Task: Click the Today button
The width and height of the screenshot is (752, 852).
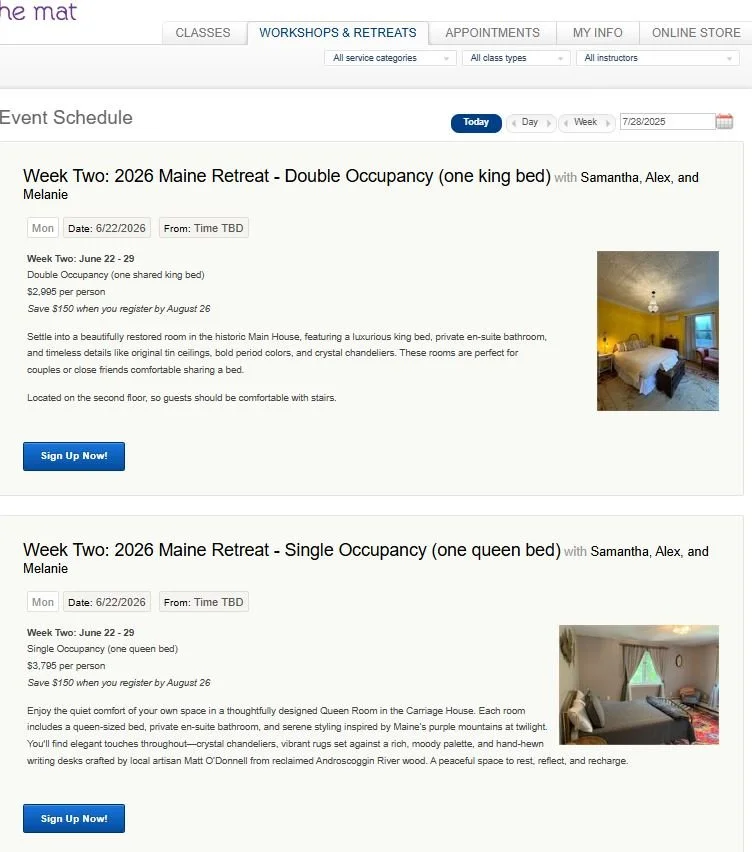Action: 476,123
